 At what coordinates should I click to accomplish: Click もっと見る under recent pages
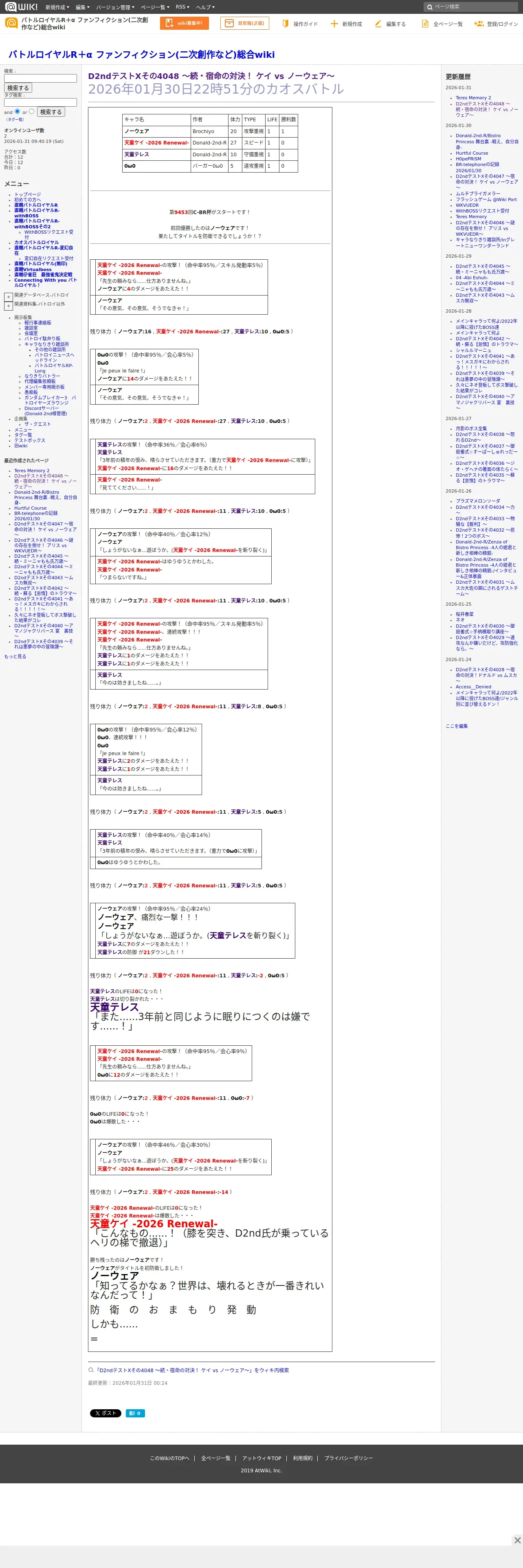click(15, 656)
